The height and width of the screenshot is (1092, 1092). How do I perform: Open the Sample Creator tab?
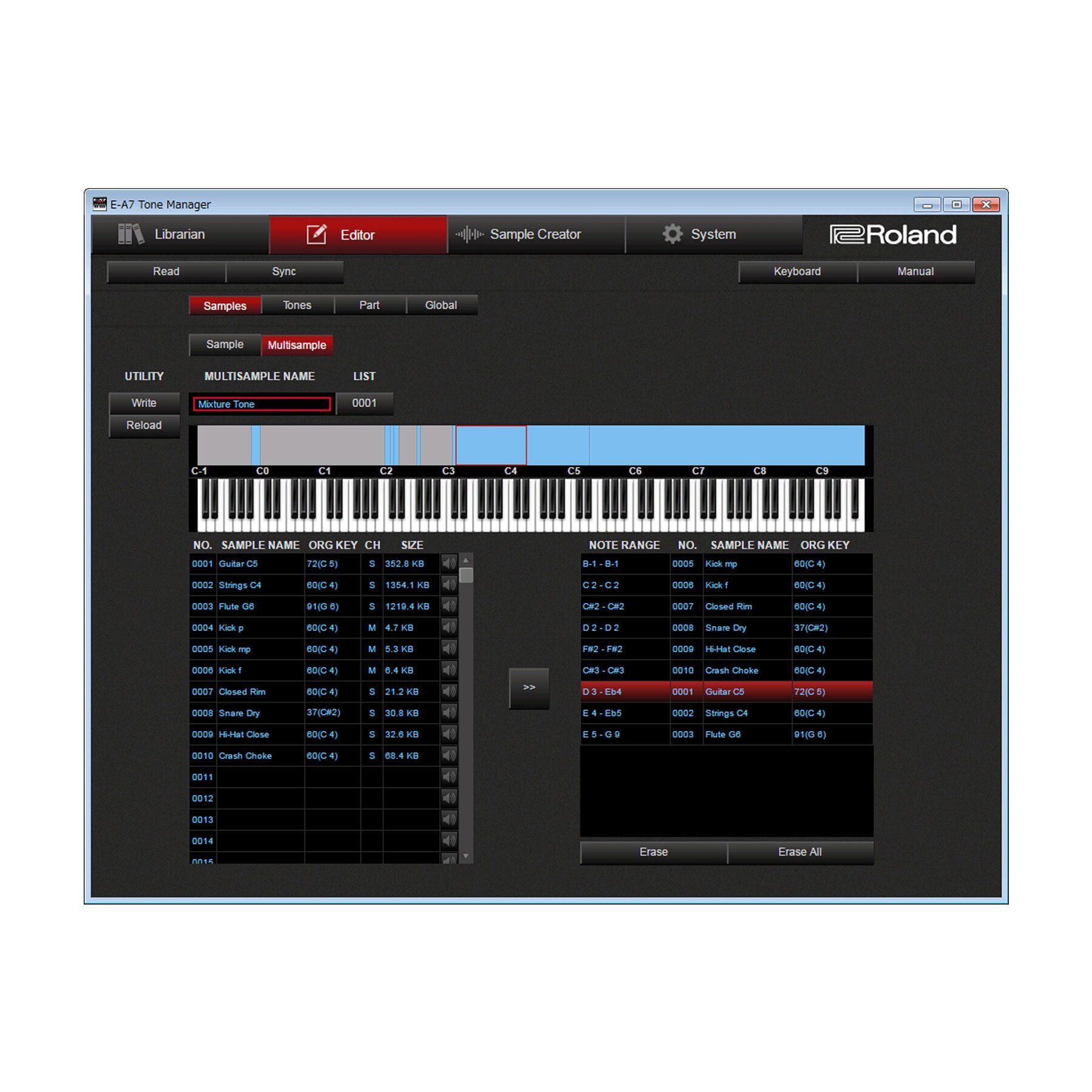(x=535, y=235)
